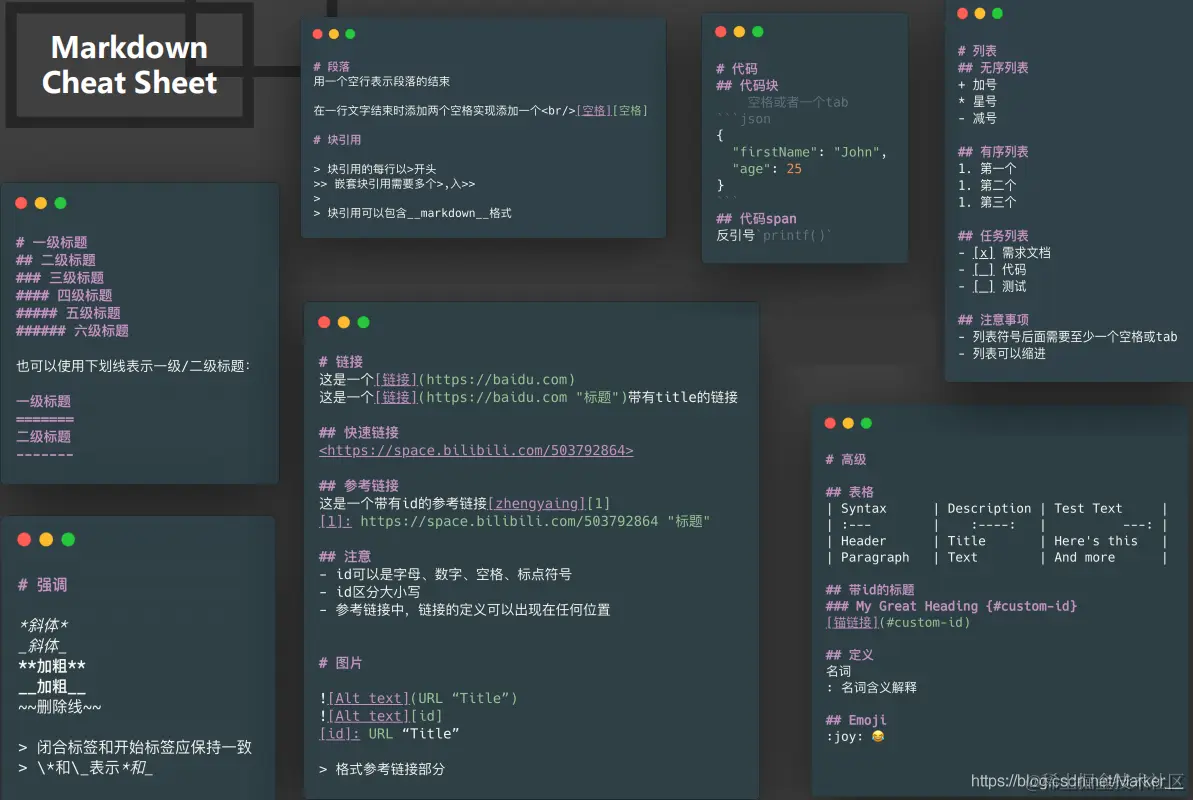Screen dimensions: 1193x800
Task: Click the 'Description' table header cell
Action: click(x=989, y=508)
